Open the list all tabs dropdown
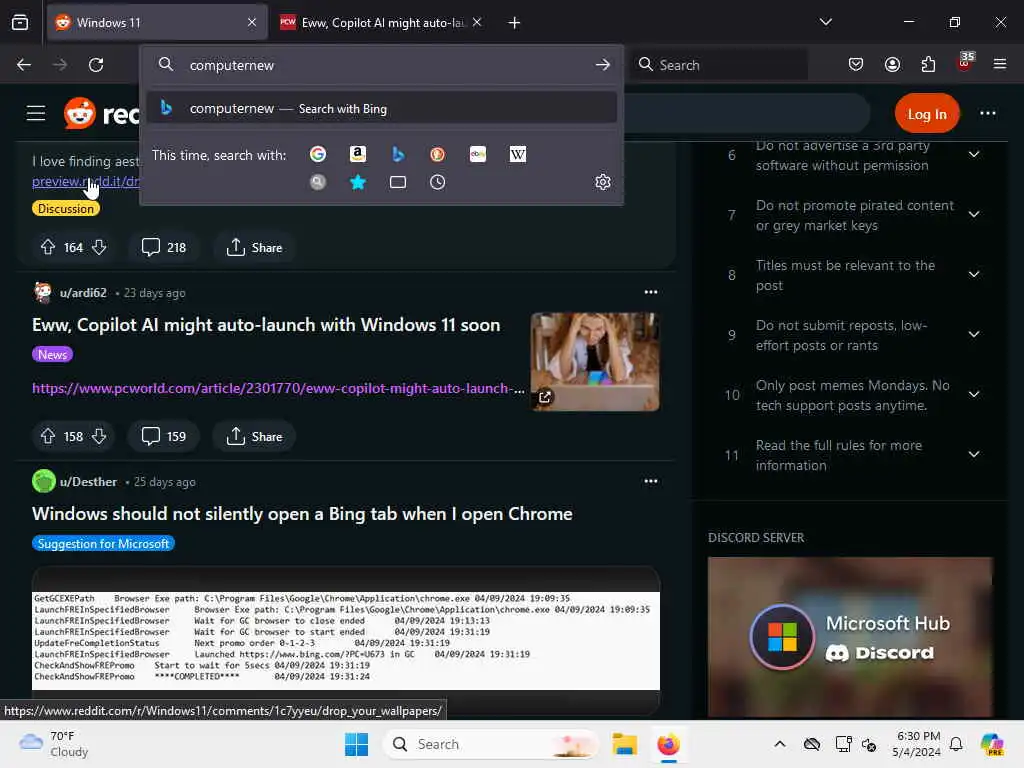Screen dimensions: 1024x768 click(825, 22)
